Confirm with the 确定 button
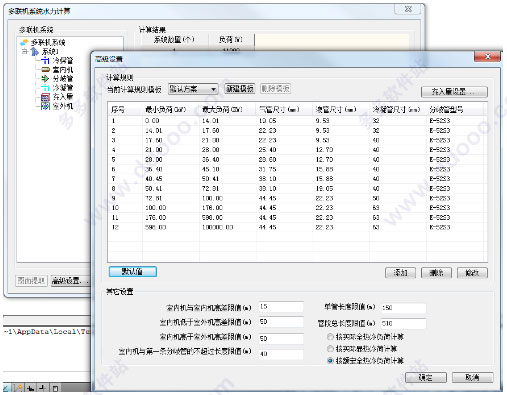Image resolution: width=507 pixels, height=395 pixels. point(426,377)
